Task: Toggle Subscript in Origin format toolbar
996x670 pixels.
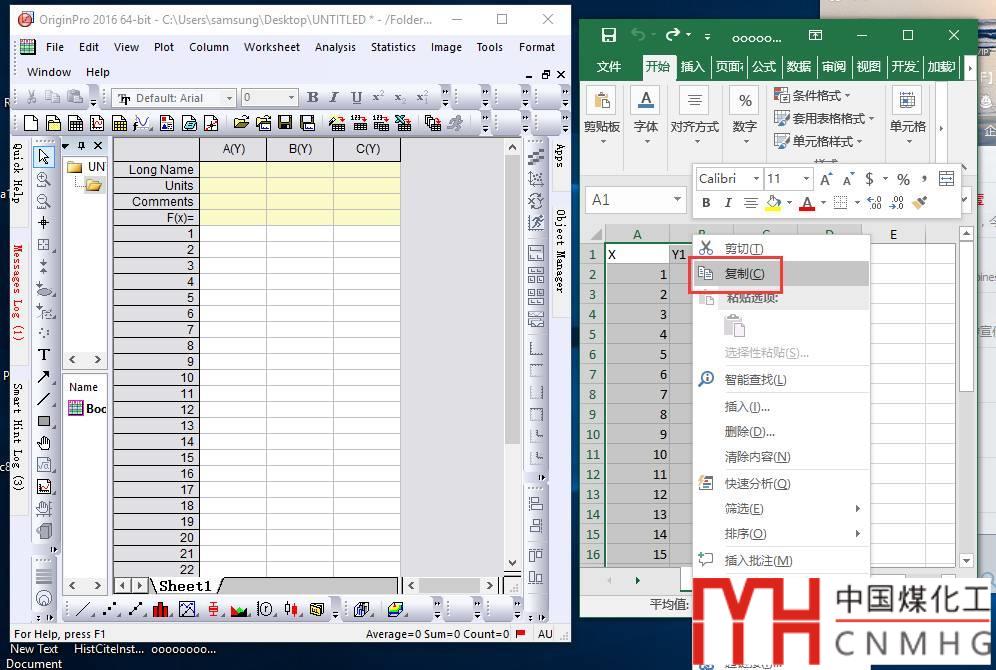Action: coord(400,97)
